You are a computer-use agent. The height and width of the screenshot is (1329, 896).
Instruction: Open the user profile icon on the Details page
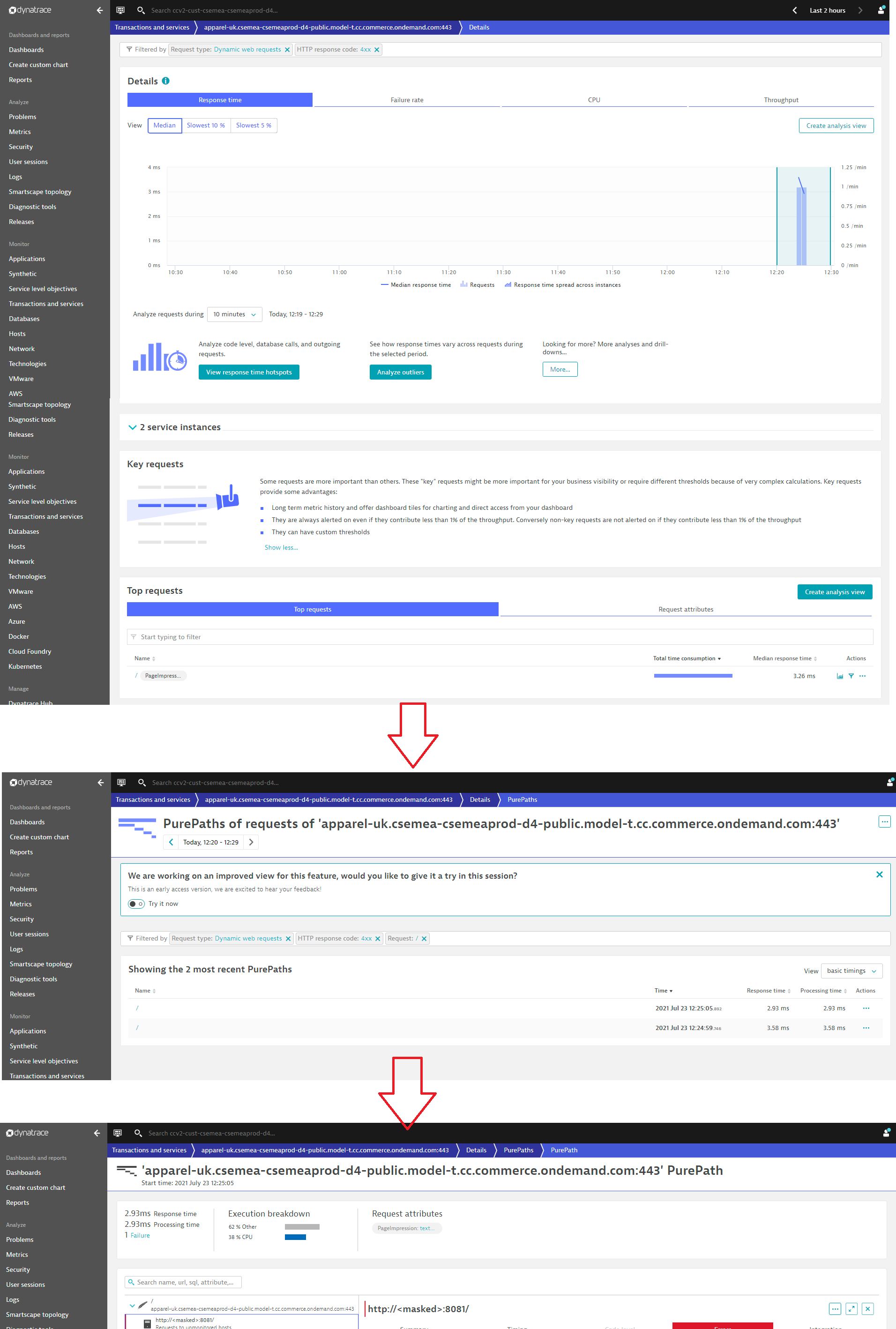[881, 10]
